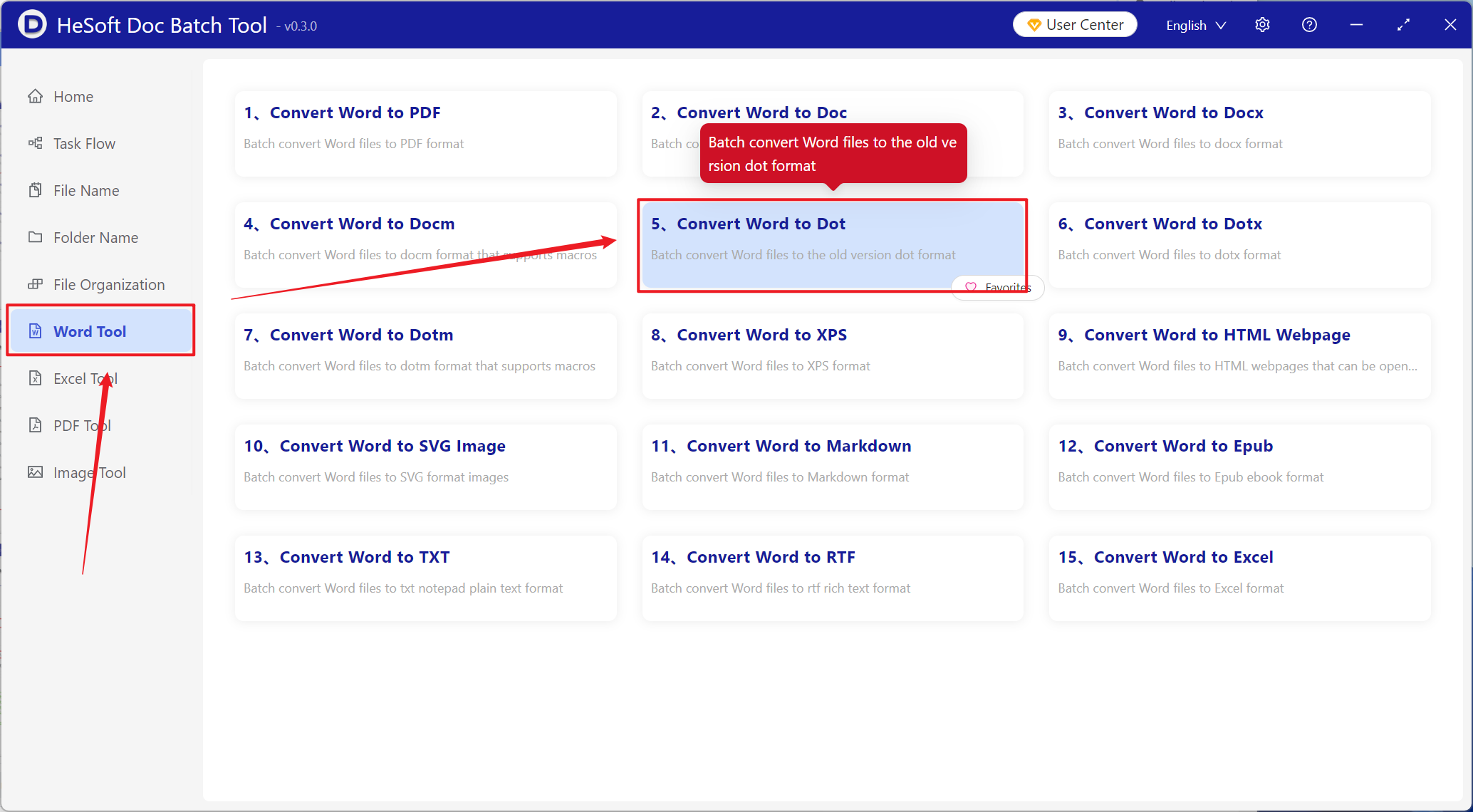Open Convert Word to PDF card
Viewport: 1473px width, 812px height.
tap(425, 134)
